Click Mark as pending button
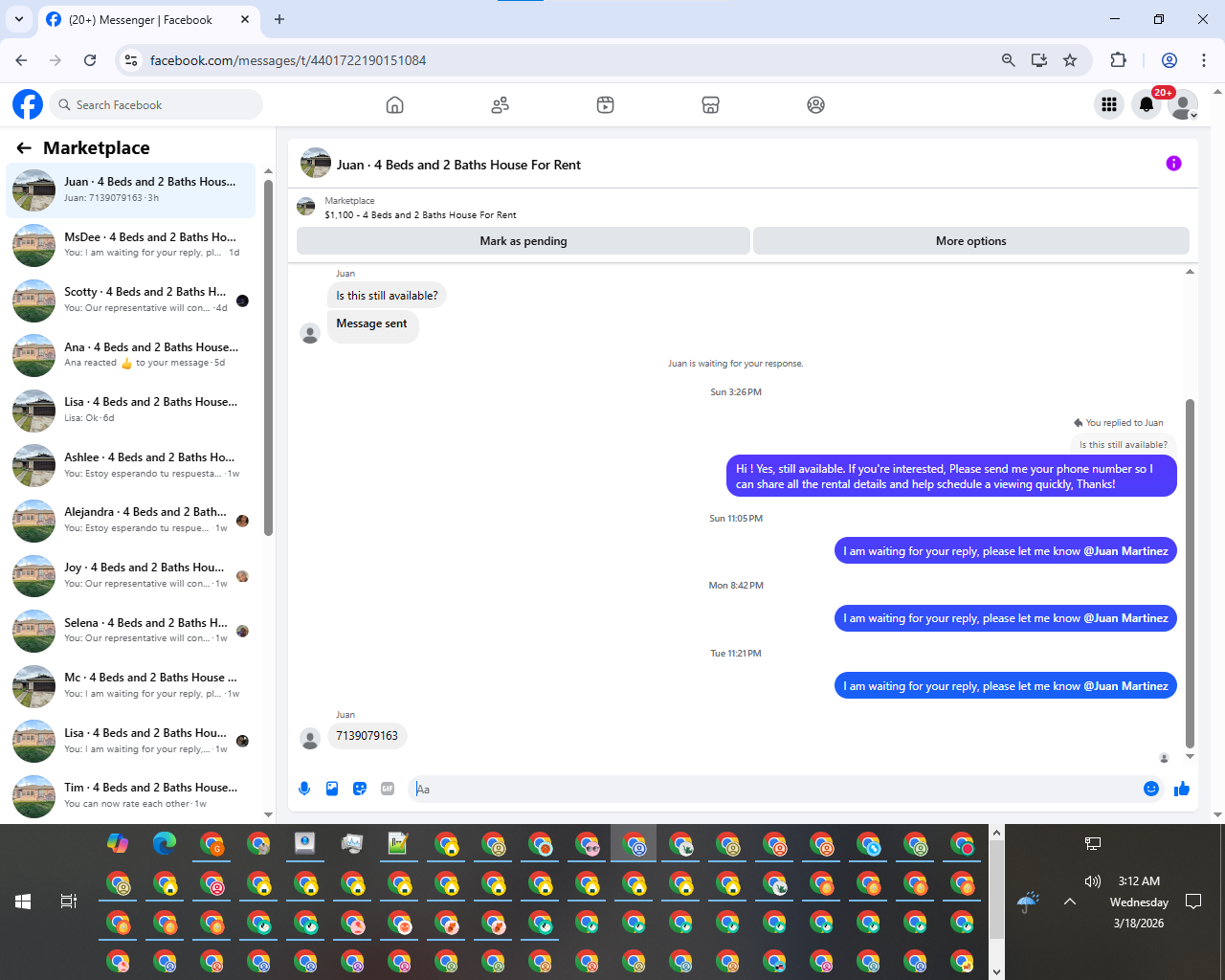The height and width of the screenshot is (980, 1225). click(523, 241)
